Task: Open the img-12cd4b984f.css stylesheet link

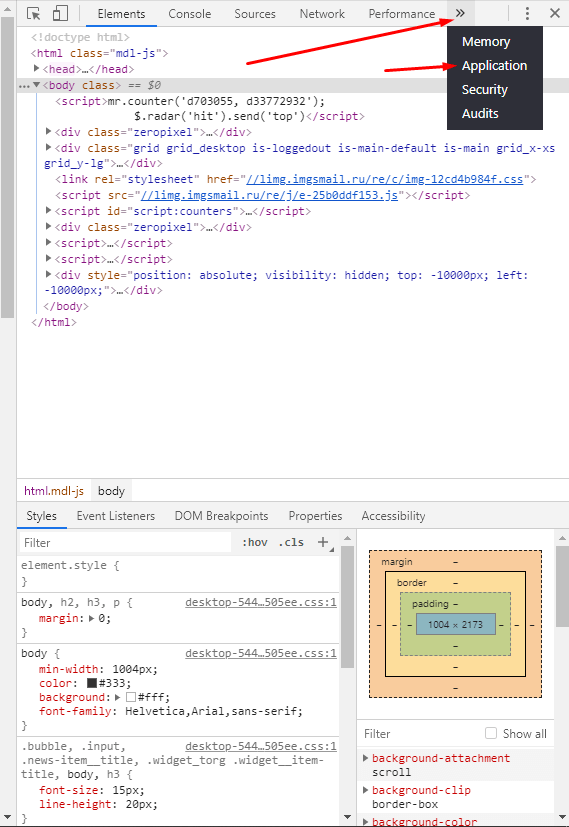Action: tap(384, 179)
